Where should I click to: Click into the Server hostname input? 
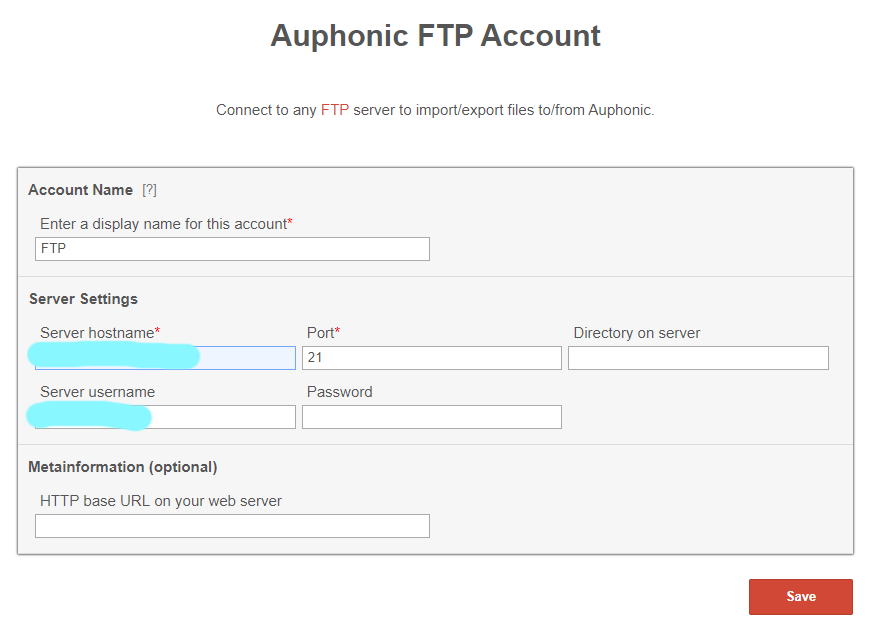tap(165, 357)
